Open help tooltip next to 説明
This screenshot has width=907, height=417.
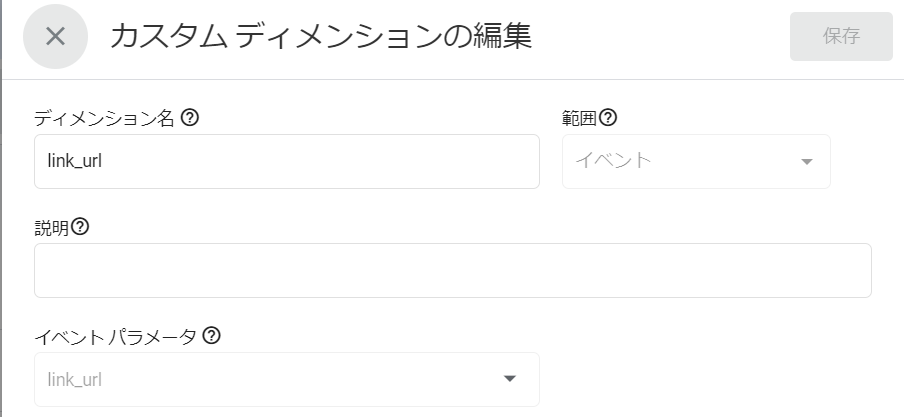[81, 227]
